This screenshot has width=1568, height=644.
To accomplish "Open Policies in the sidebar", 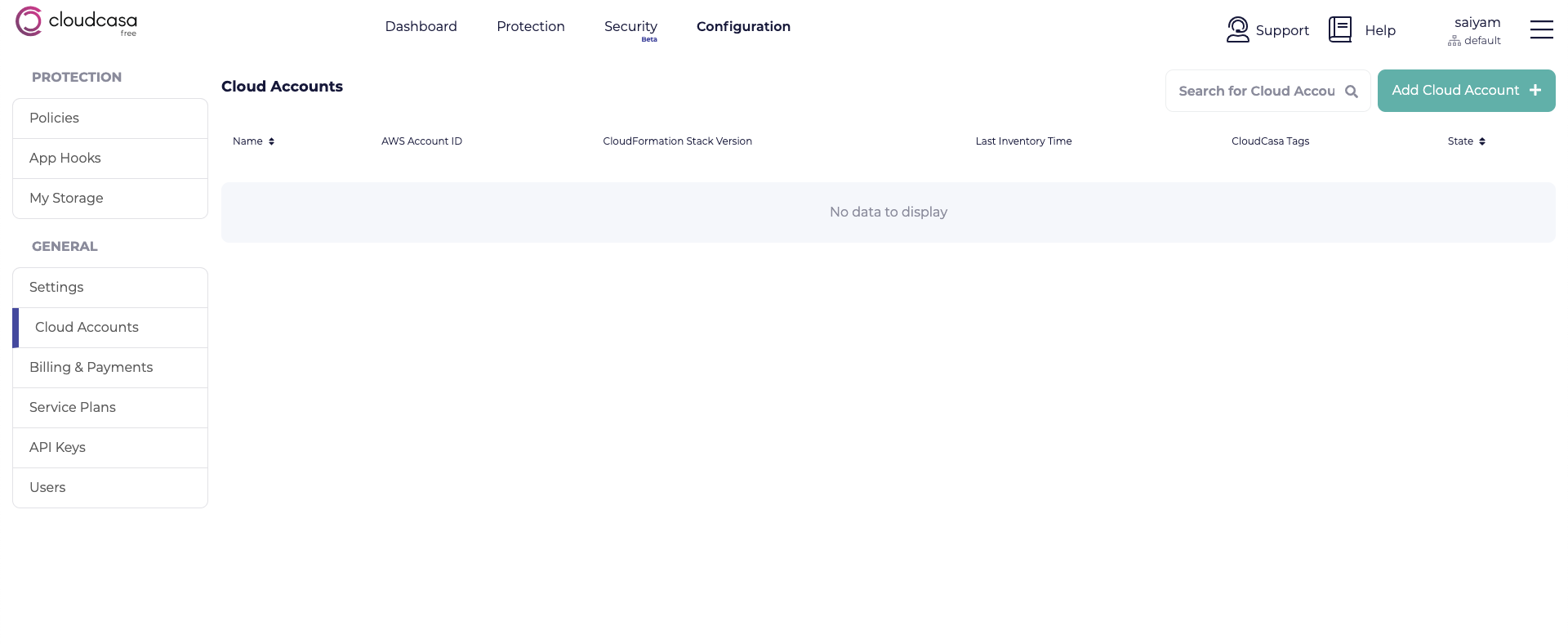I will [110, 119].
